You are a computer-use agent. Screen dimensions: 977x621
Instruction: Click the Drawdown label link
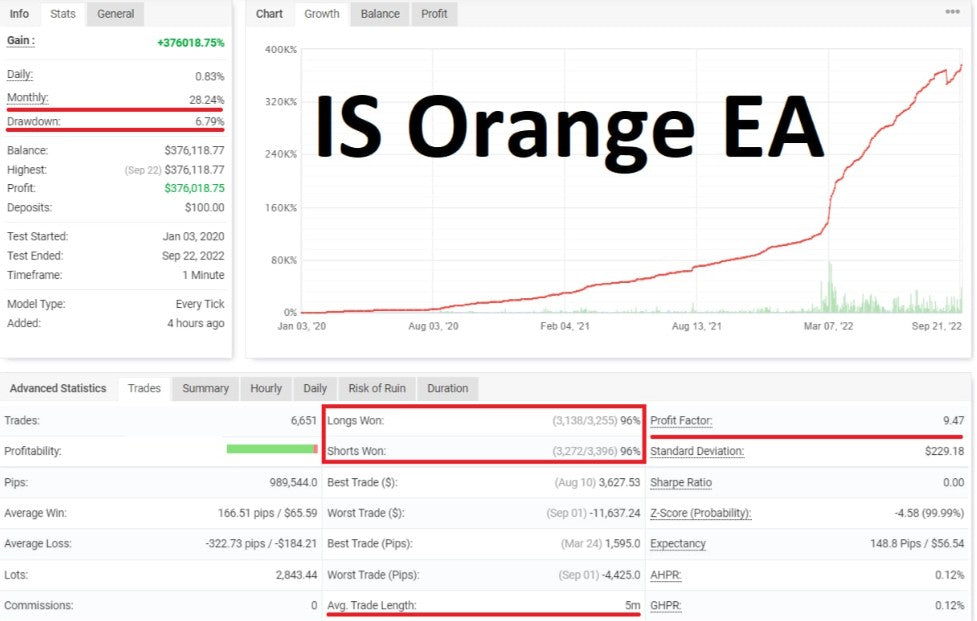point(34,121)
